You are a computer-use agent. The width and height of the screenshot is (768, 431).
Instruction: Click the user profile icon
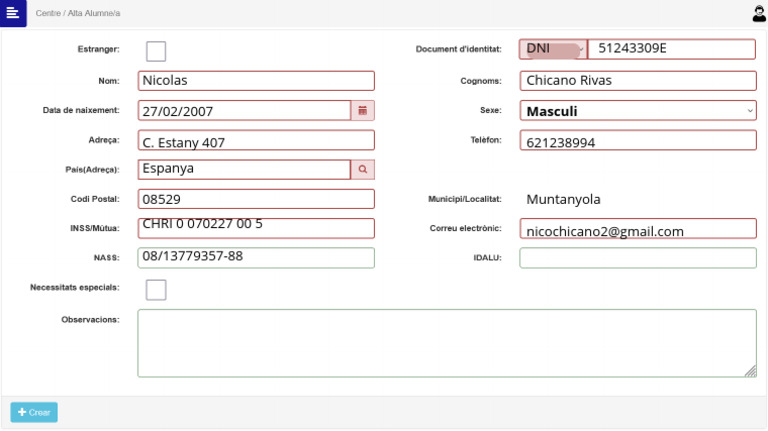click(758, 14)
